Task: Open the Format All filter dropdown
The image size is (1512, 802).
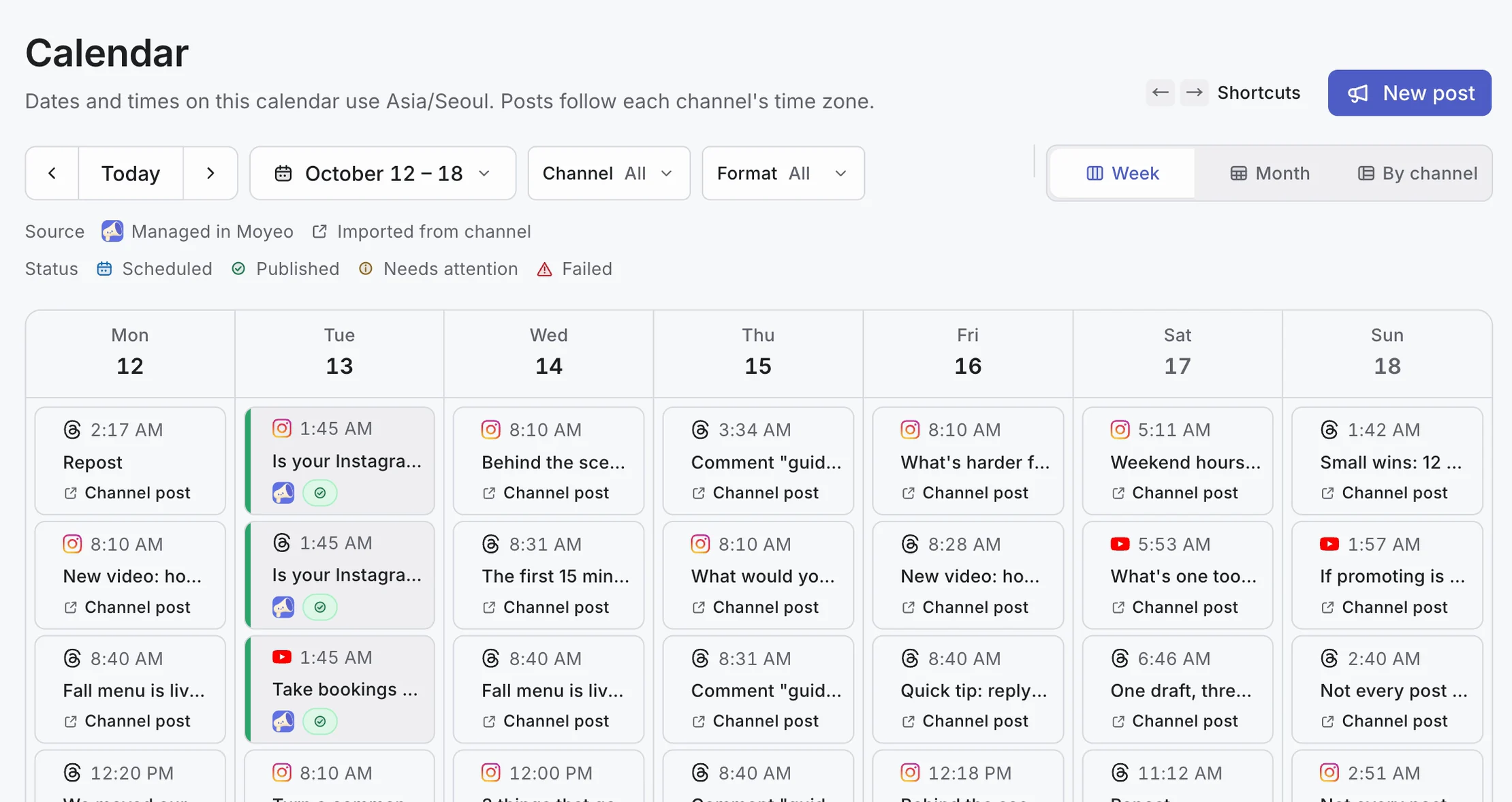Action: [x=783, y=174]
